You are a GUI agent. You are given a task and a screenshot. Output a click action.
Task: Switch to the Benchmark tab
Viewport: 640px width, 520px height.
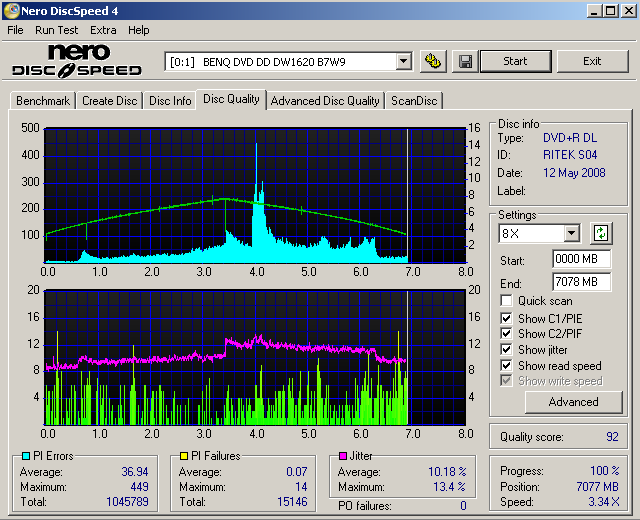coord(43,101)
